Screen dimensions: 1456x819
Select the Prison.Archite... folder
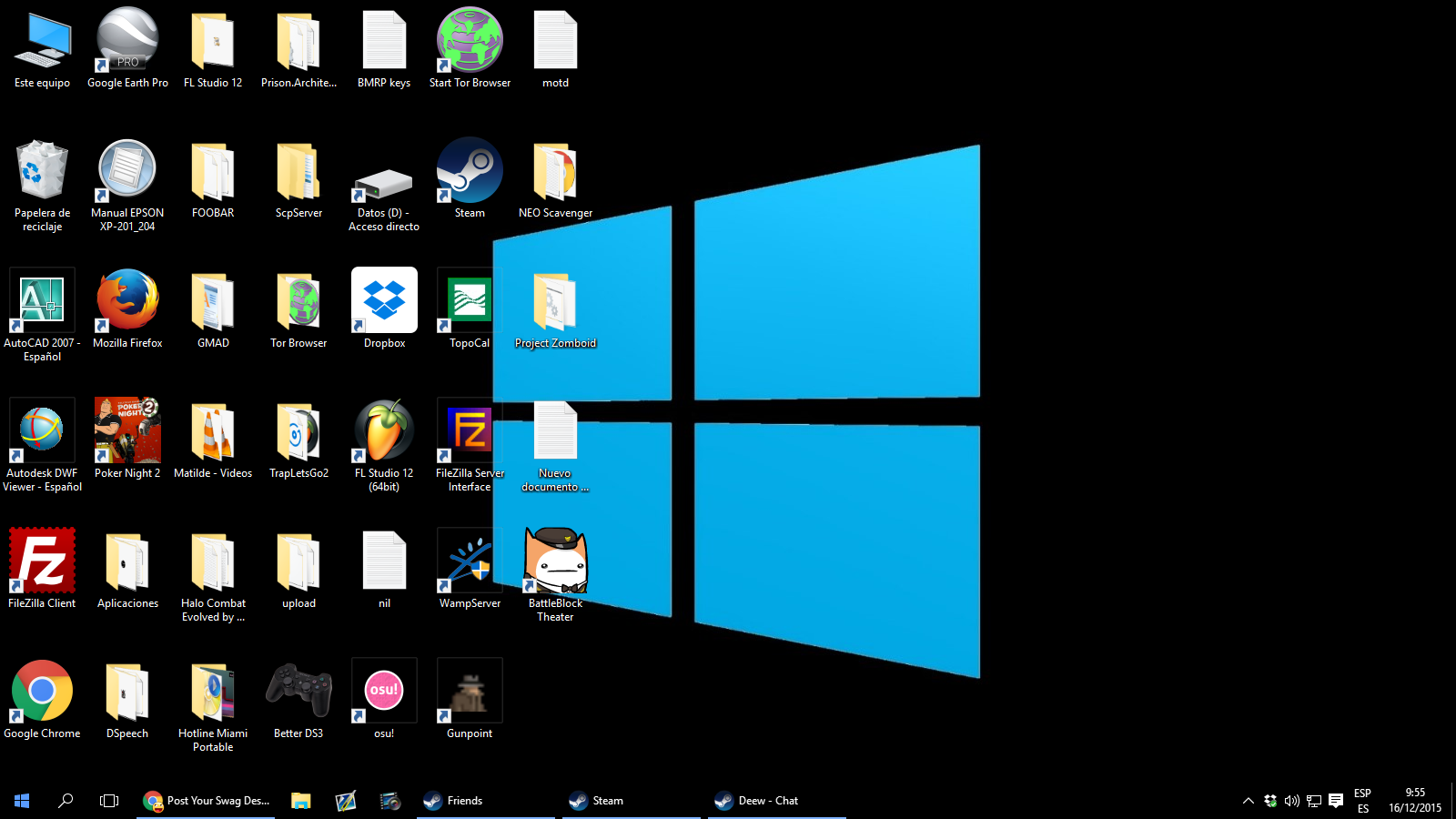click(x=298, y=49)
